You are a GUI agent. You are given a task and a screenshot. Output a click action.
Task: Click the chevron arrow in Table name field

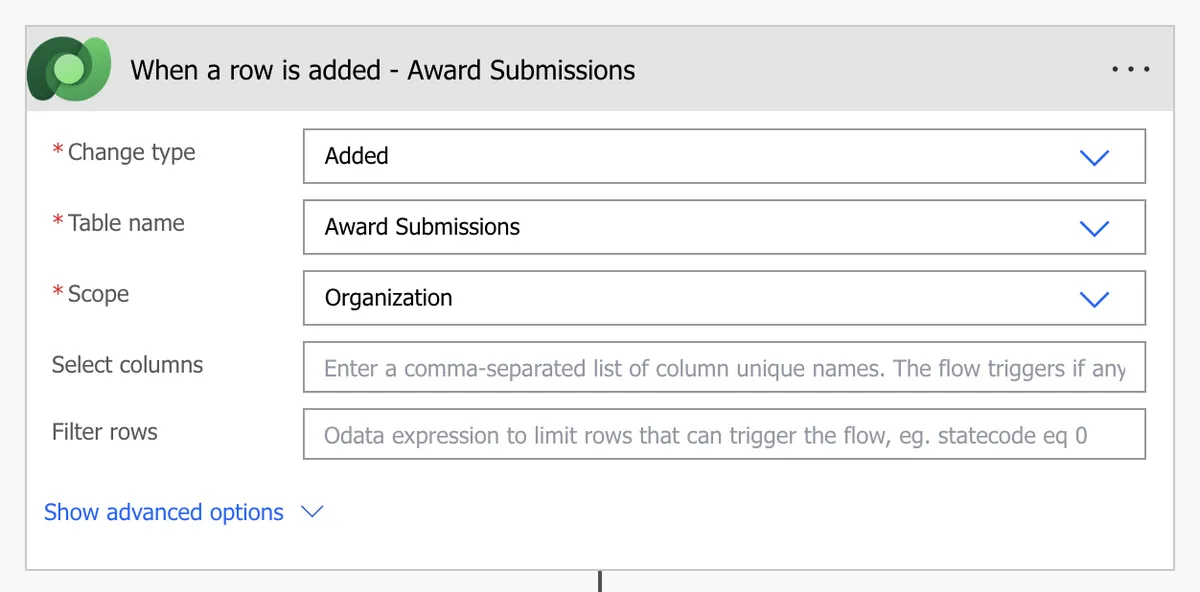[1095, 228]
